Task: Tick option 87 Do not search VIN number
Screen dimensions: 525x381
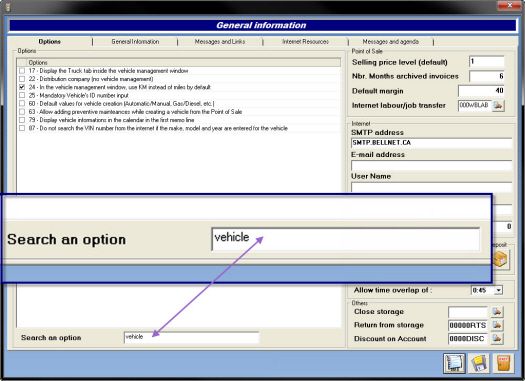Action: pos(22,128)
